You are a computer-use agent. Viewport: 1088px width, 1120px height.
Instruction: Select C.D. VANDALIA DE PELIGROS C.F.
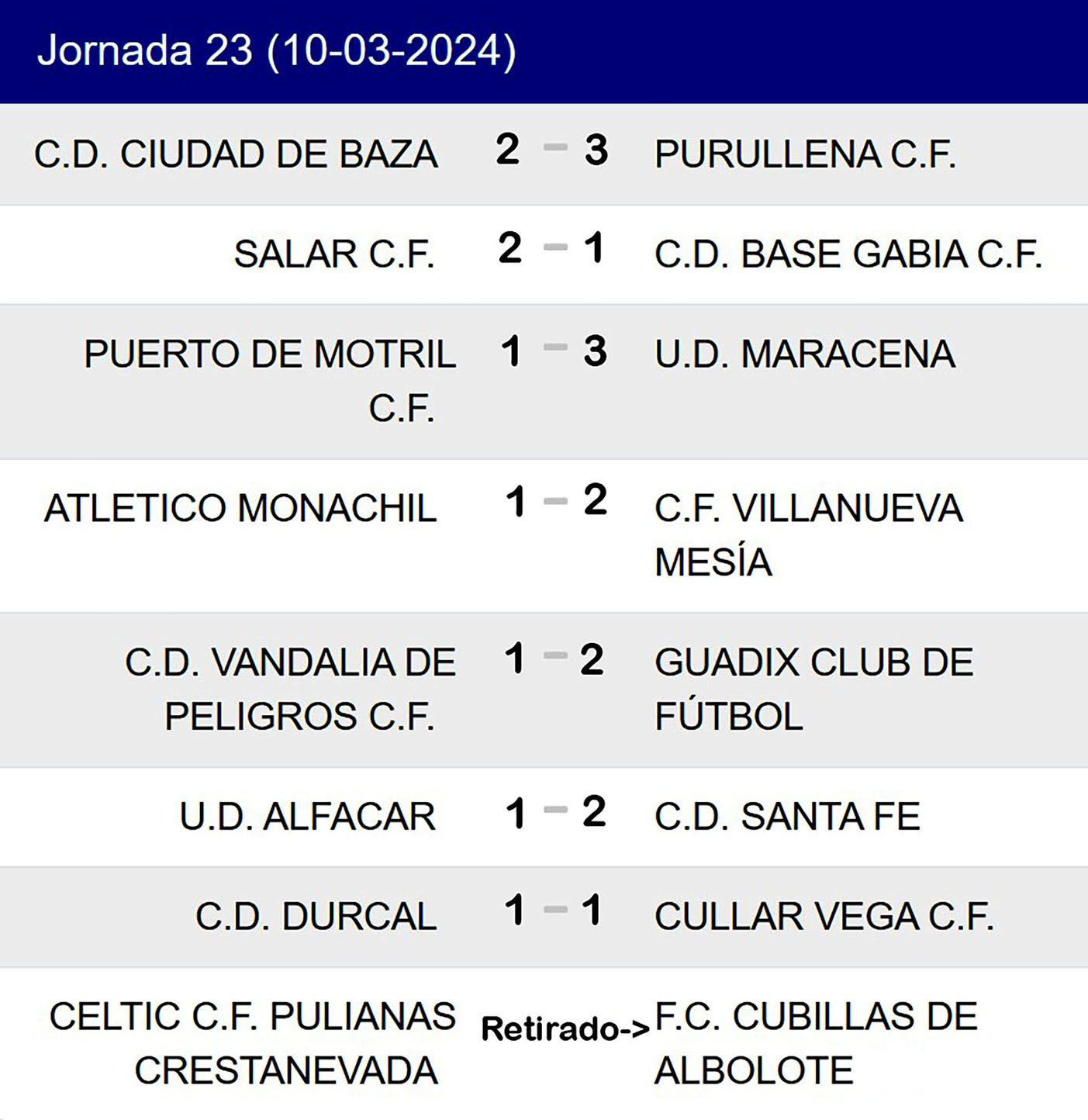click(290, 689)
